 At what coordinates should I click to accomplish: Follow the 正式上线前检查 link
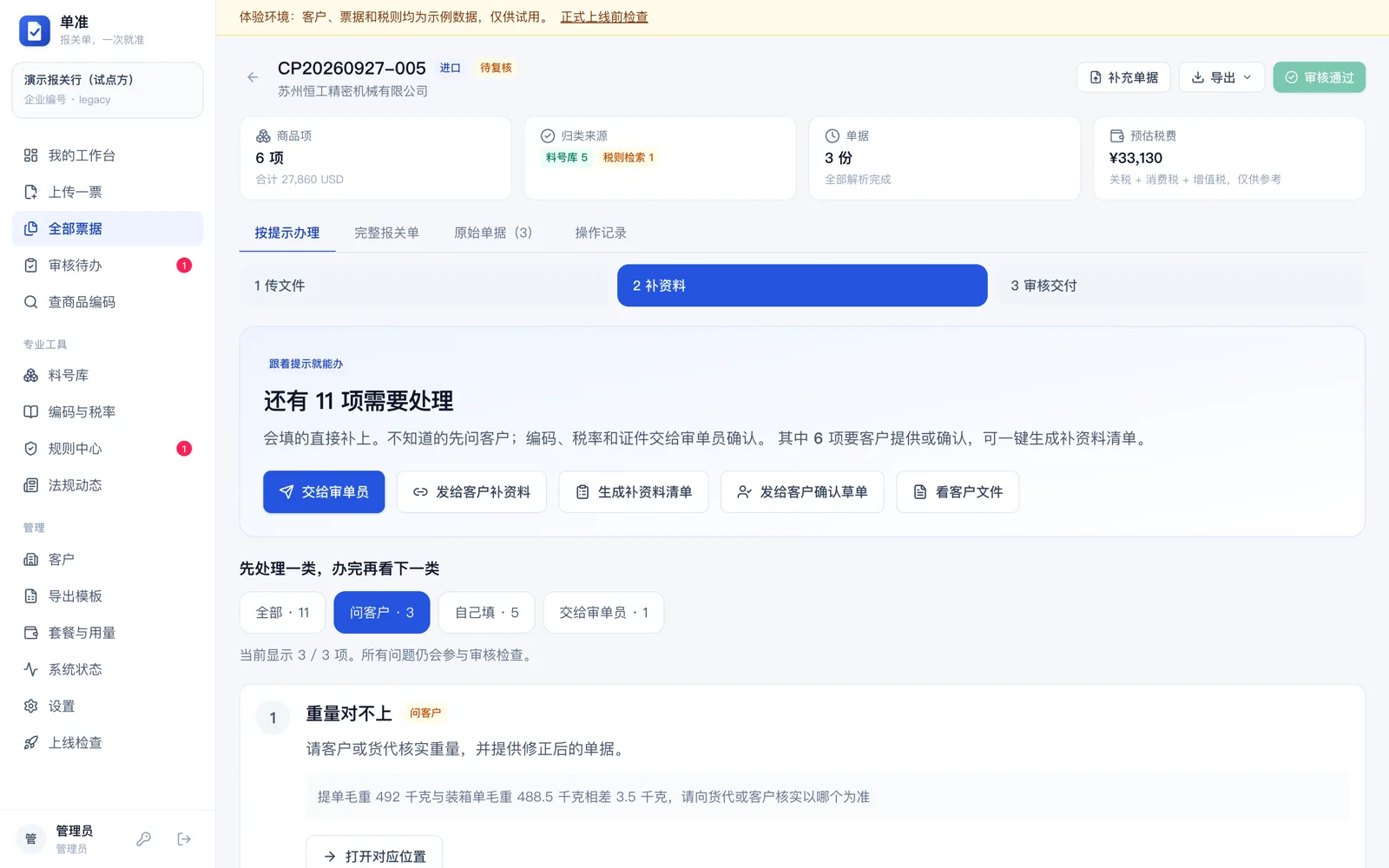[604, 16]
